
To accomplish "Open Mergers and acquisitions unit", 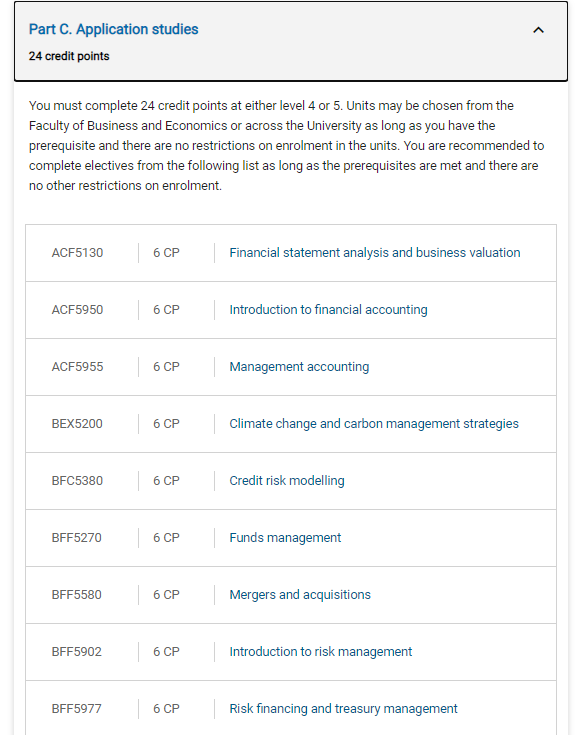I will [300, 595].
